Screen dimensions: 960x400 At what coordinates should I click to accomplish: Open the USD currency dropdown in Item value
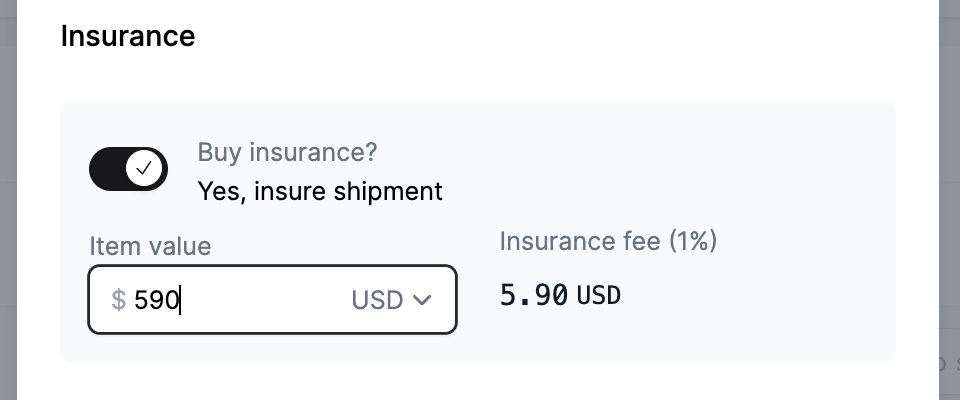392,300
